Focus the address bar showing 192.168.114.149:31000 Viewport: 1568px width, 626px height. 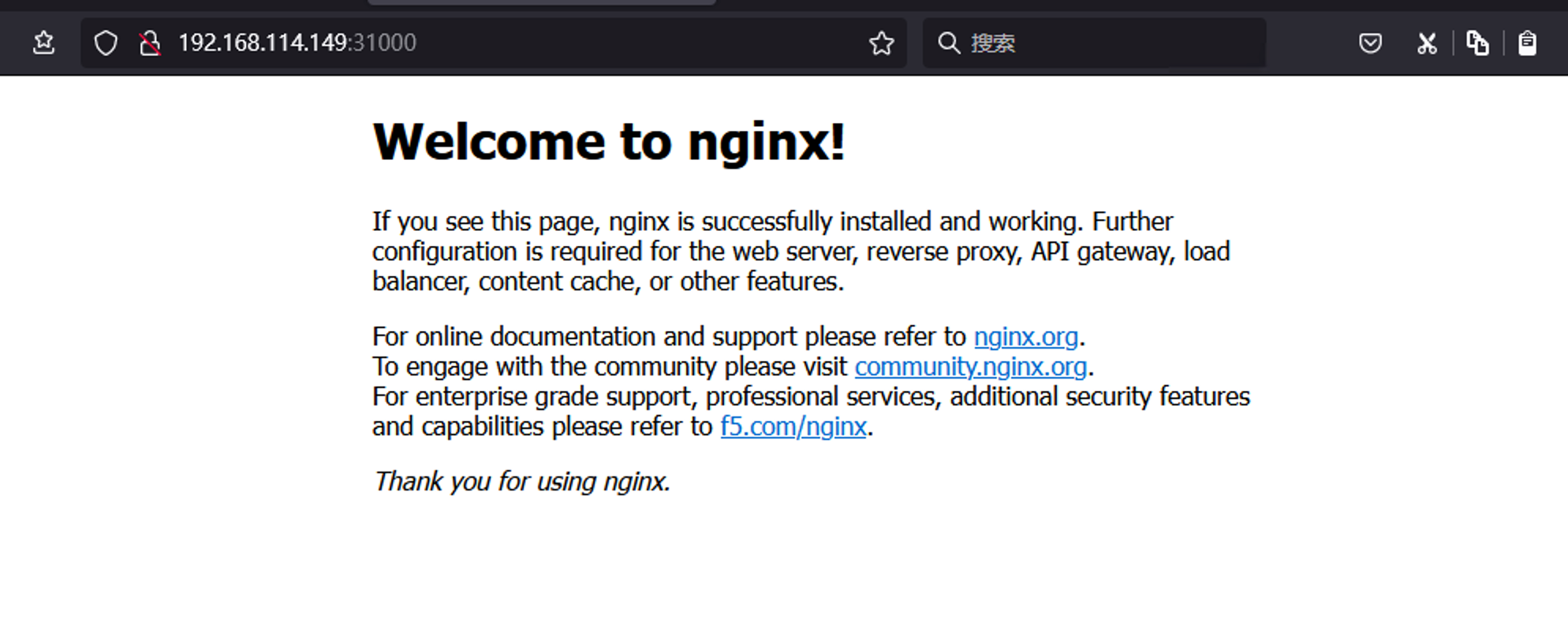[493, 43]
